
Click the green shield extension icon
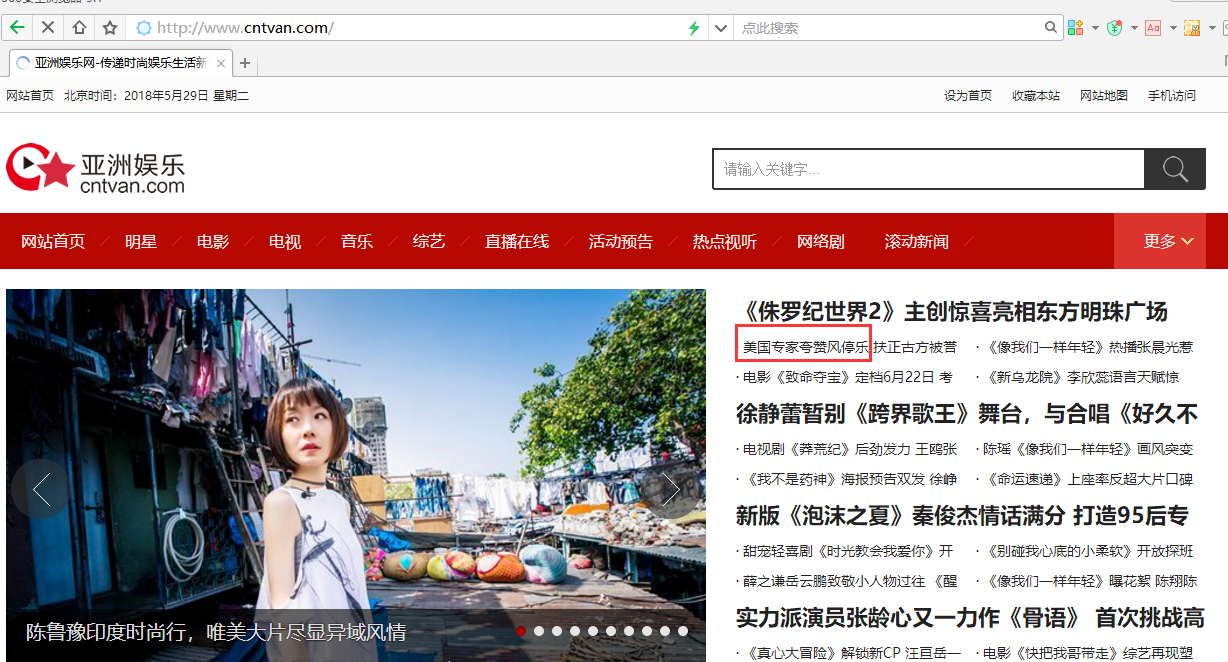pyautogui.click(x=1115, y=28)
